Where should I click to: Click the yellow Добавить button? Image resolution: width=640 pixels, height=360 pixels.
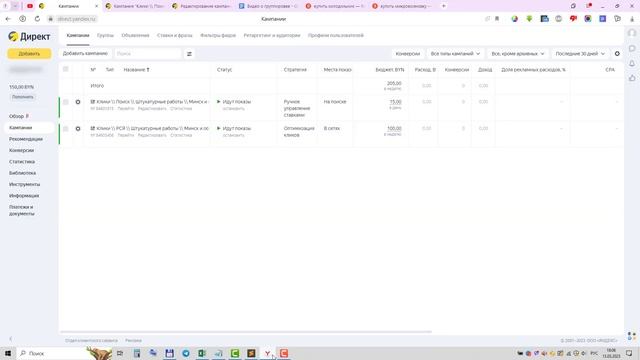tap(29, 53)
